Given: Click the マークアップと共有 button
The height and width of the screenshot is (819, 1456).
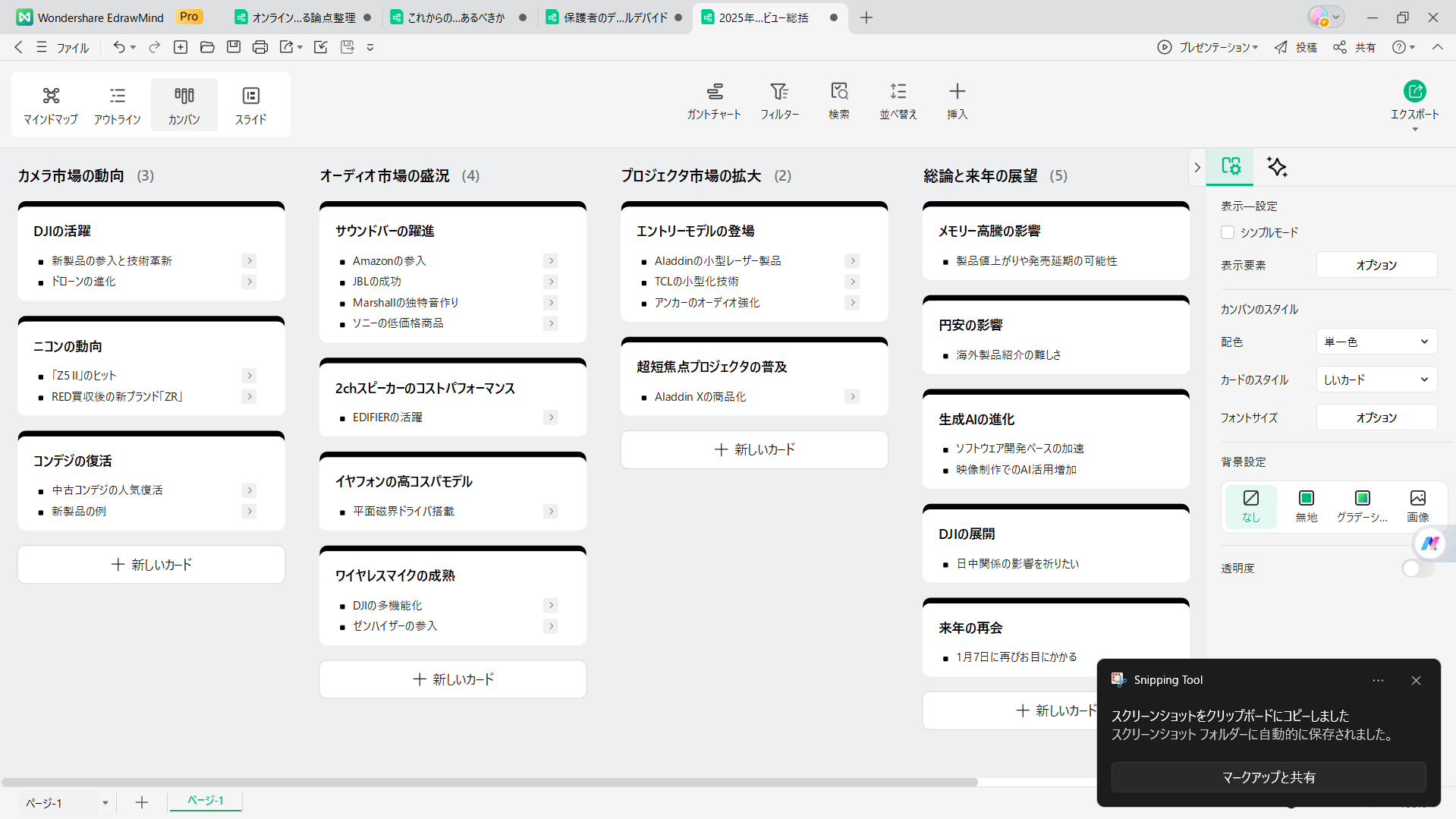Looking at the screenshot, I should pyautogui.click(x=1267, y=776).
